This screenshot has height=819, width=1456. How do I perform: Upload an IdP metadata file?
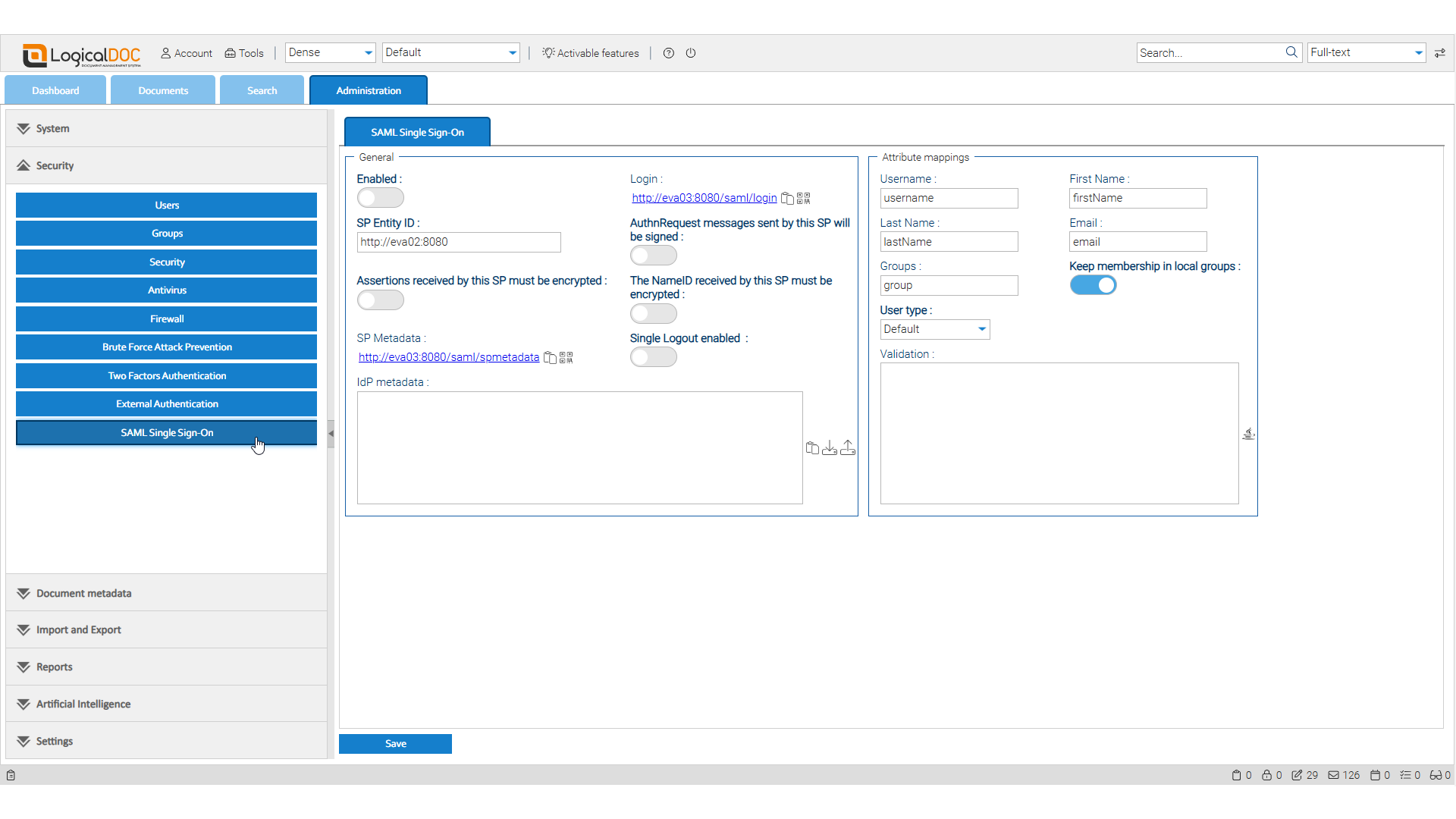848,448
